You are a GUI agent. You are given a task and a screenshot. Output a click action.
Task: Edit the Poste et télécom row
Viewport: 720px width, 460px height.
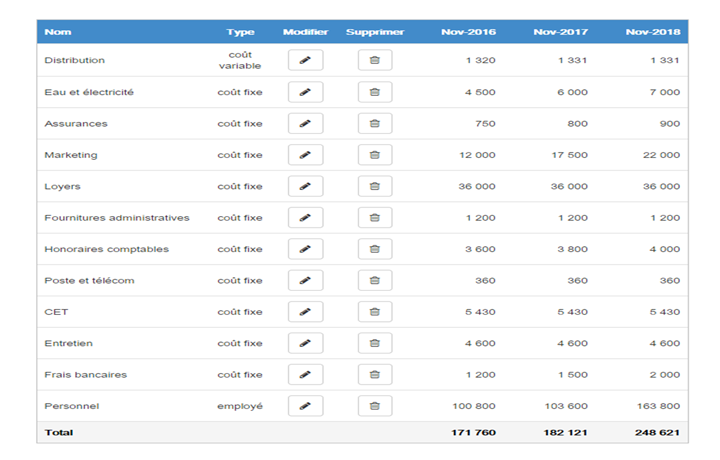pyautogui.click(x=305, y=280)
